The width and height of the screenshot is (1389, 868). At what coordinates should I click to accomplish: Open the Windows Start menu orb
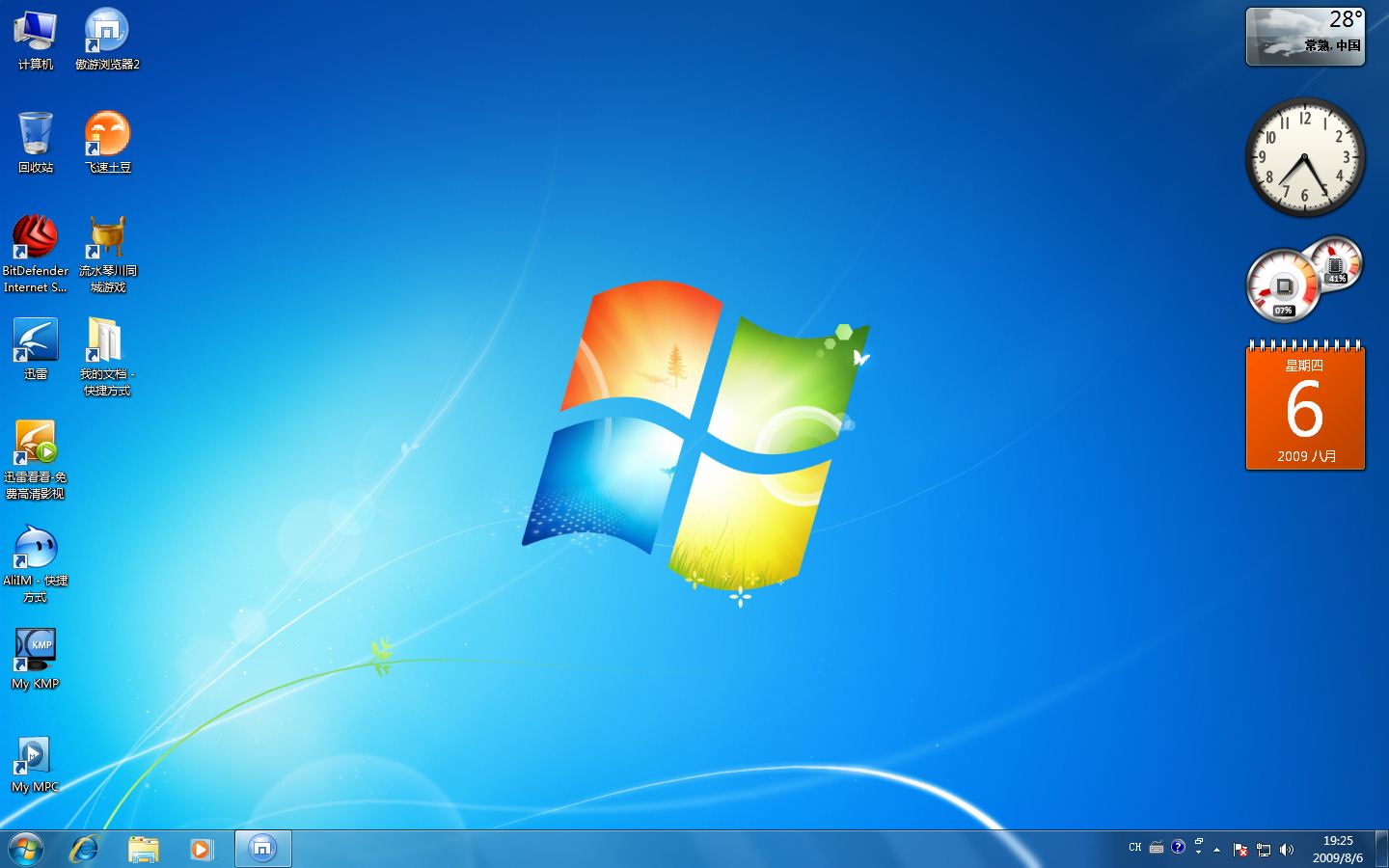(x=26, y=849)
